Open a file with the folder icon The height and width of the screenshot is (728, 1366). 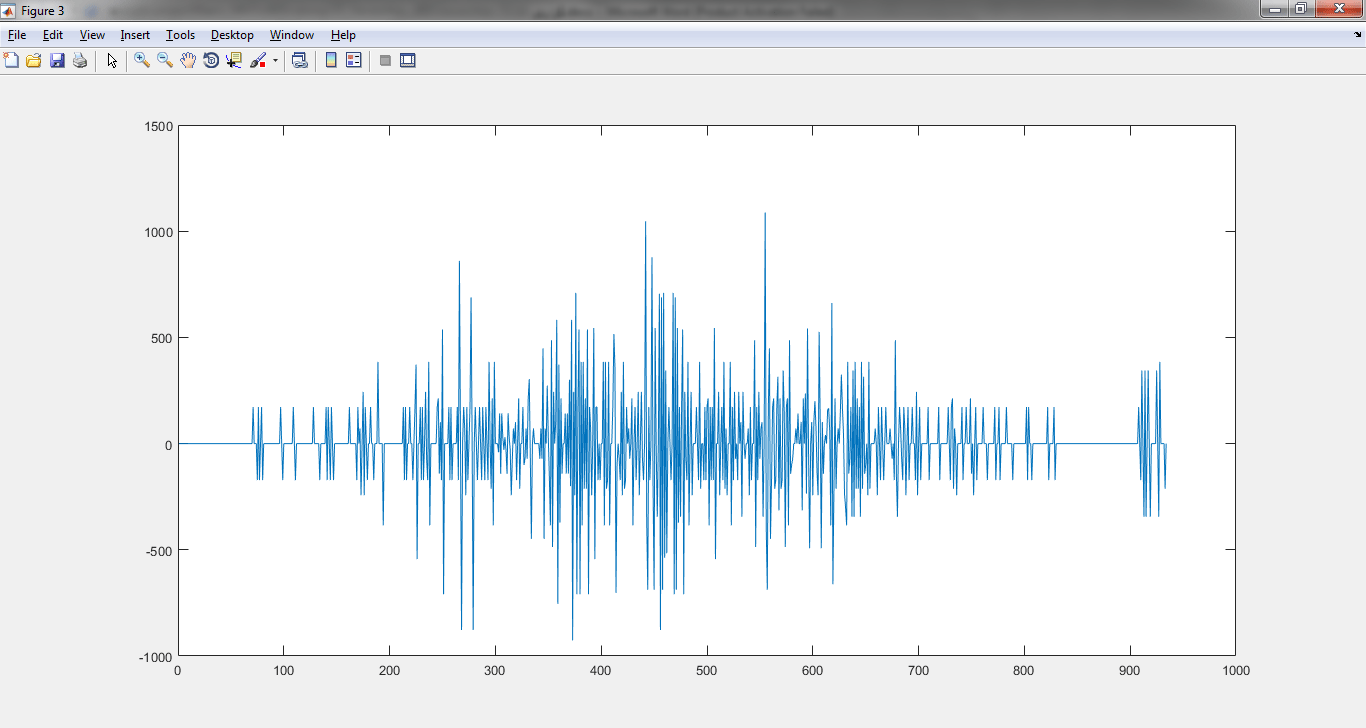click(x=34, y=60)
